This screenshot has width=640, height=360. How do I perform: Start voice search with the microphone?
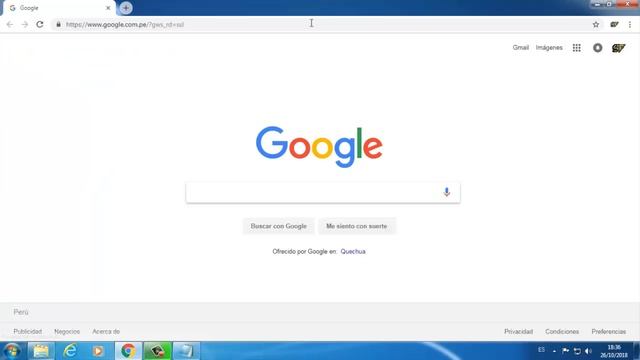coord(447,192)
